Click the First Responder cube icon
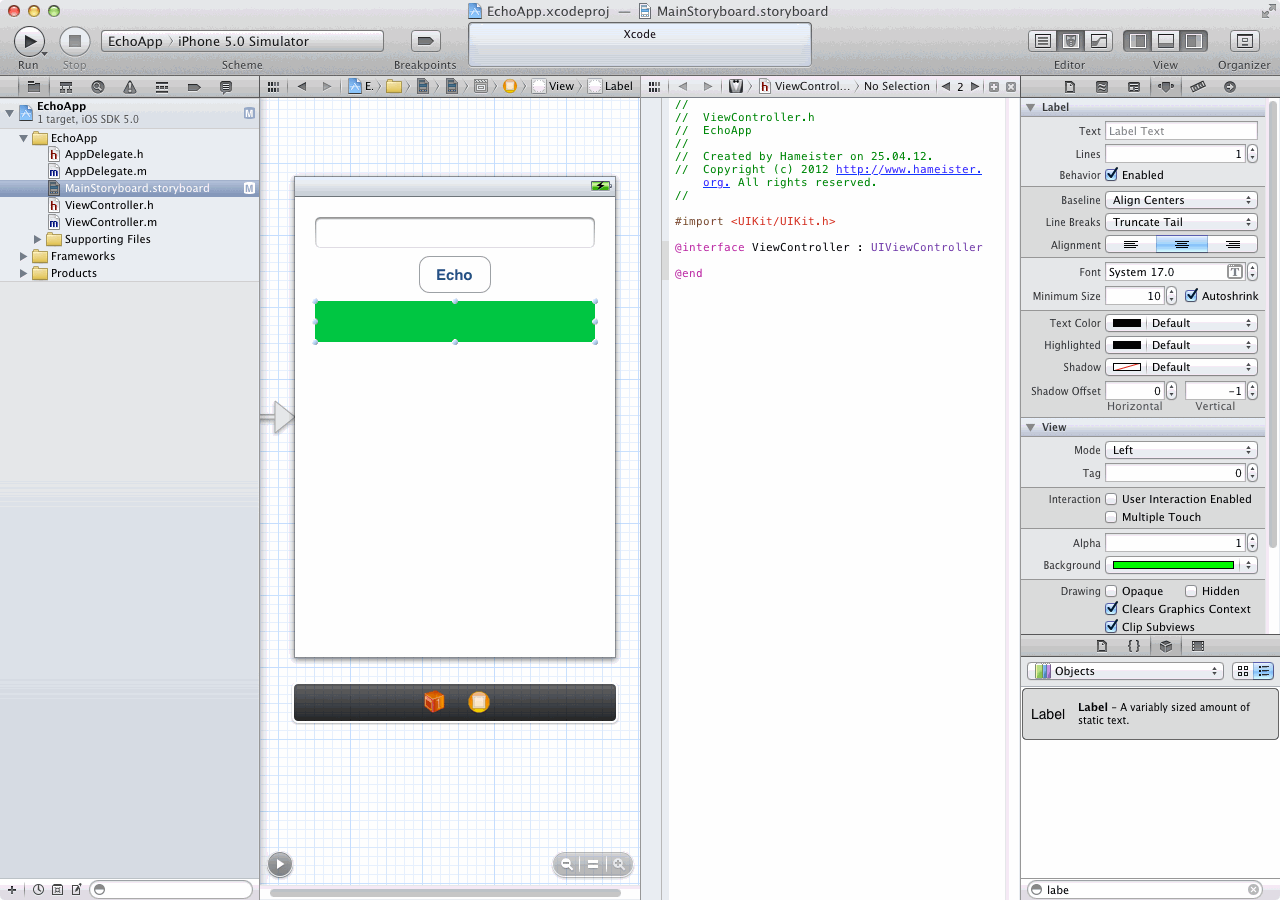The width and height of the screenshot is (1280, 900). point(434,702)
